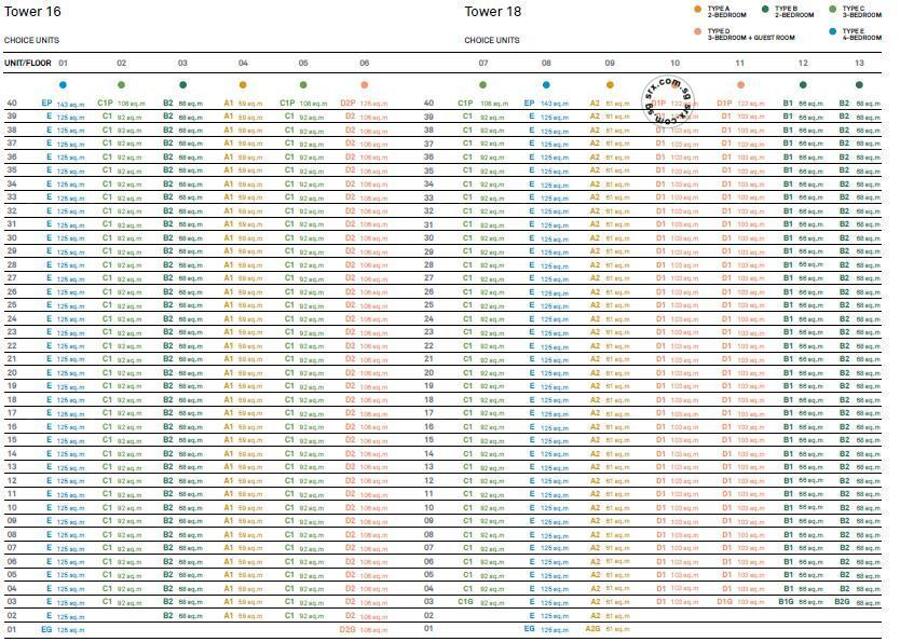This screenshot has height=642, width=900.
Task: Click the UNIT/FLOOR header label
Action: click(27, 63)
